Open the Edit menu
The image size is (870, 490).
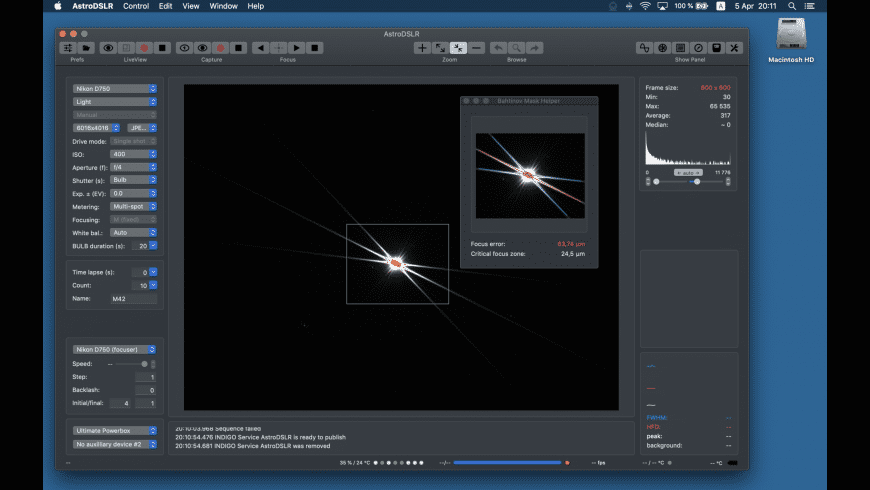point(165,6)
